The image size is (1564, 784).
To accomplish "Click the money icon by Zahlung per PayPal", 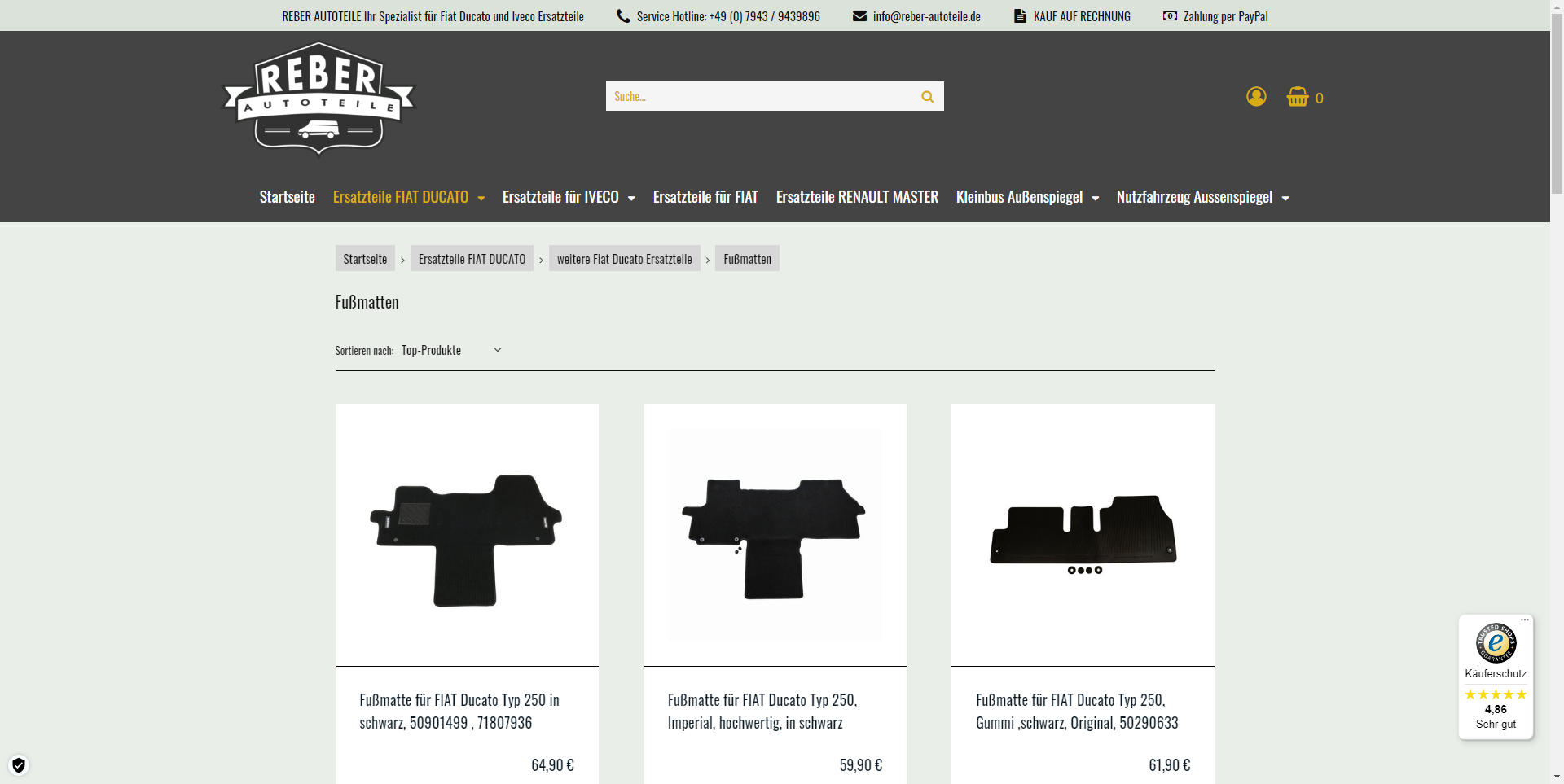I will (x=1170, y=16).
